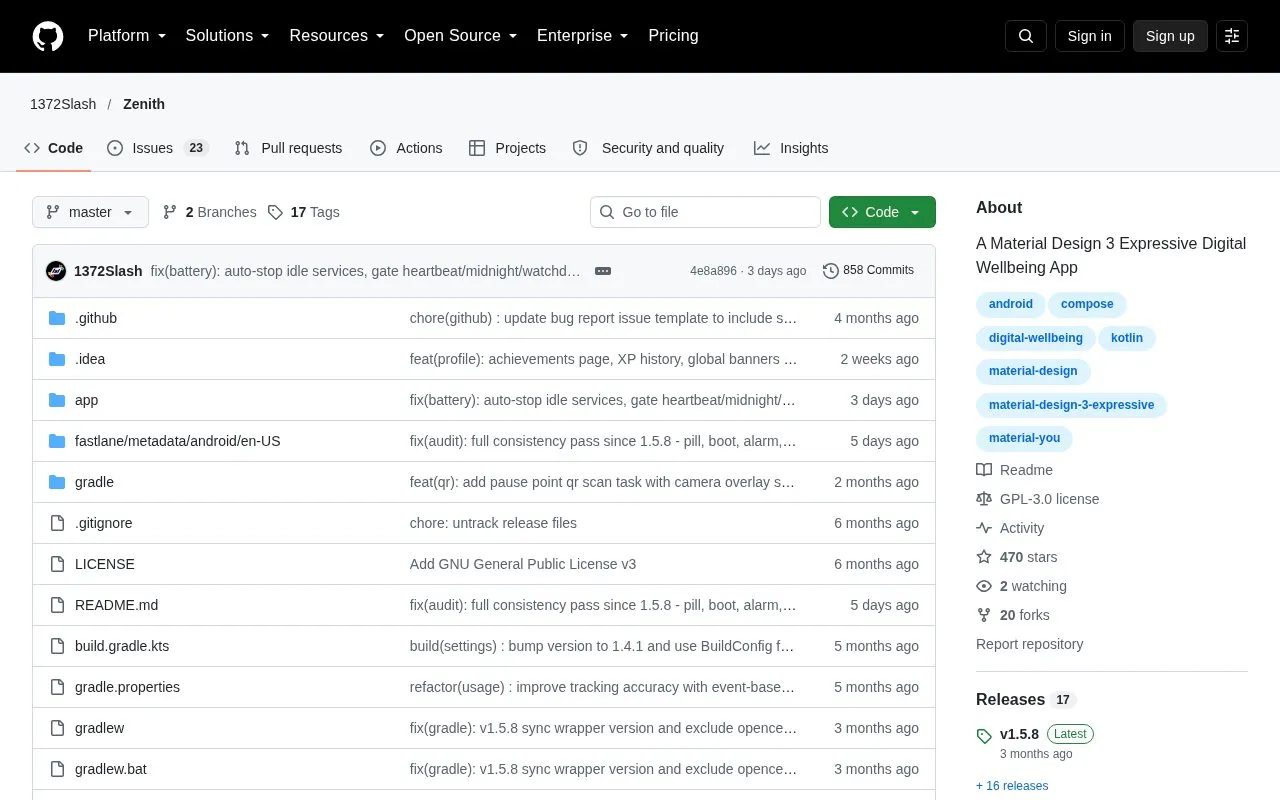Viewport: 1280px width, 800px height.
Task: Click the folder icon beside .idea
Action: point(57,359)
